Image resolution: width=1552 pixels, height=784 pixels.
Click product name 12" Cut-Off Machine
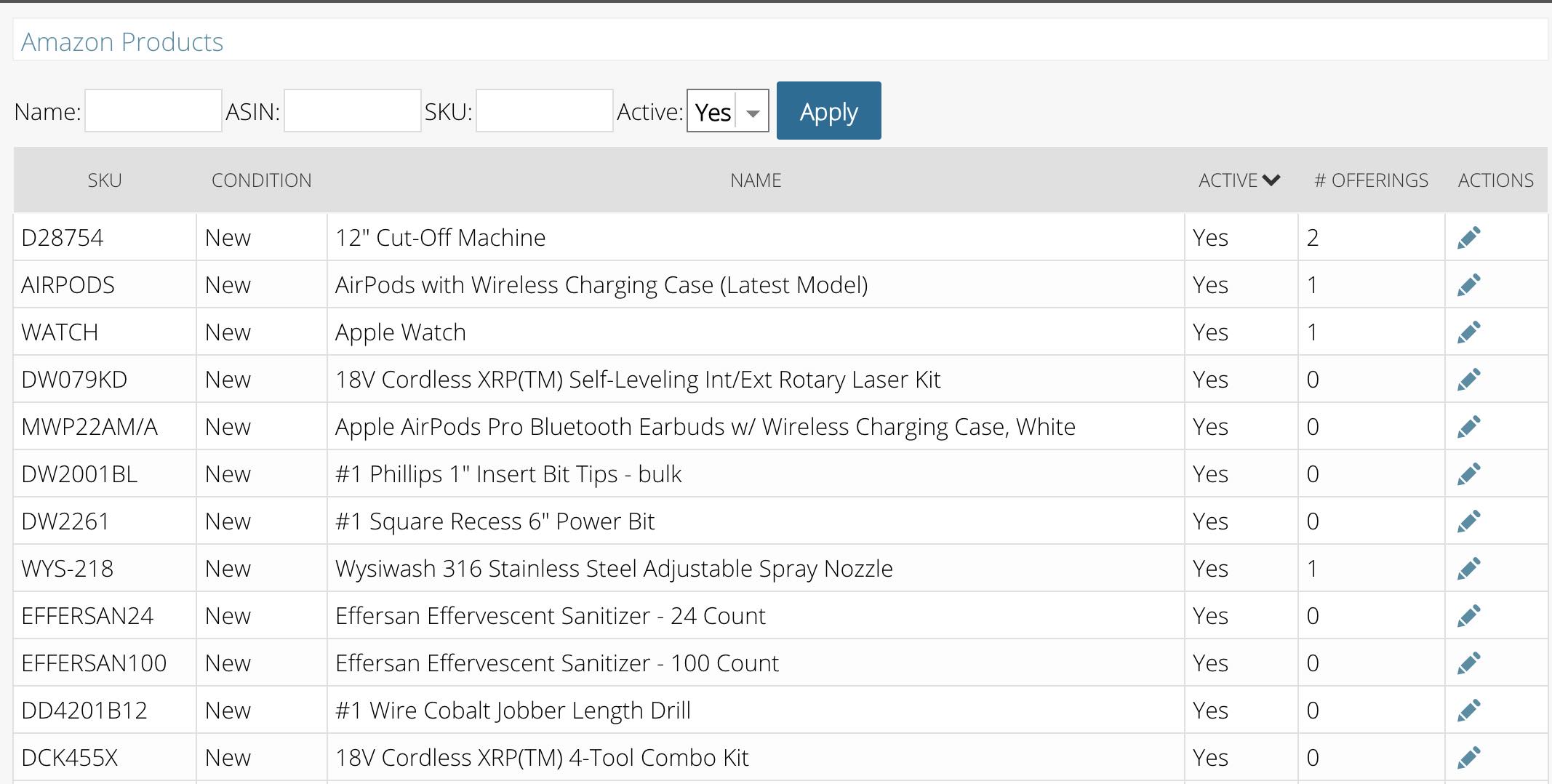pos(440,238)
